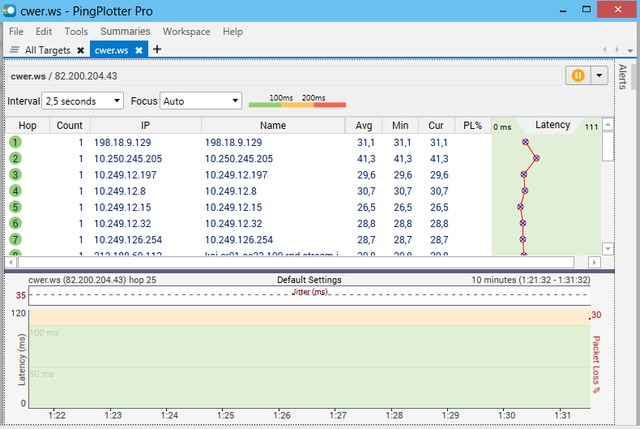The image size is (640, 429).
Task: Click the Min column header
Action: [x=400, y=125]
